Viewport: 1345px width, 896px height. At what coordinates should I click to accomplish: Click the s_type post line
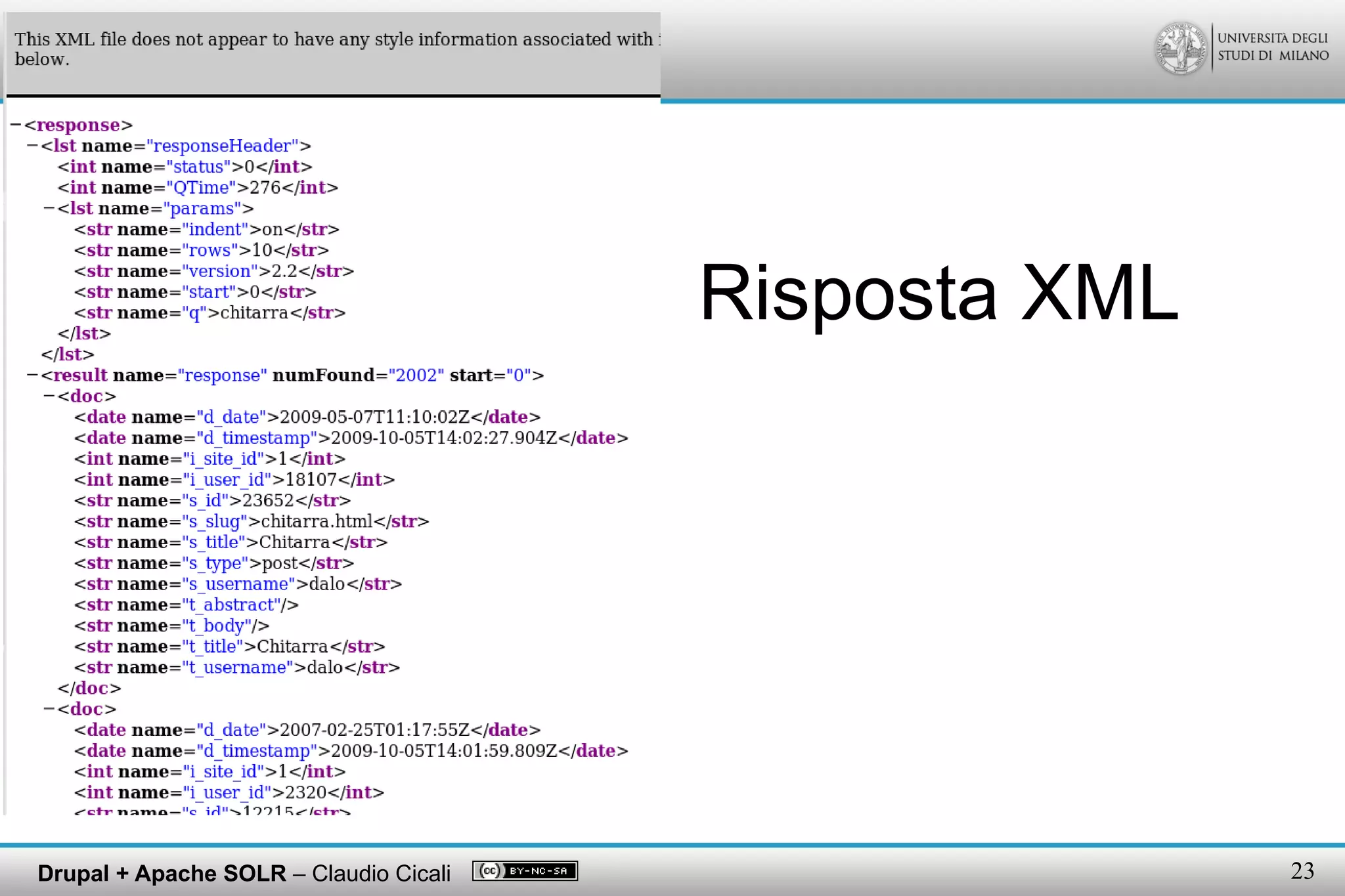click(214, 563)
